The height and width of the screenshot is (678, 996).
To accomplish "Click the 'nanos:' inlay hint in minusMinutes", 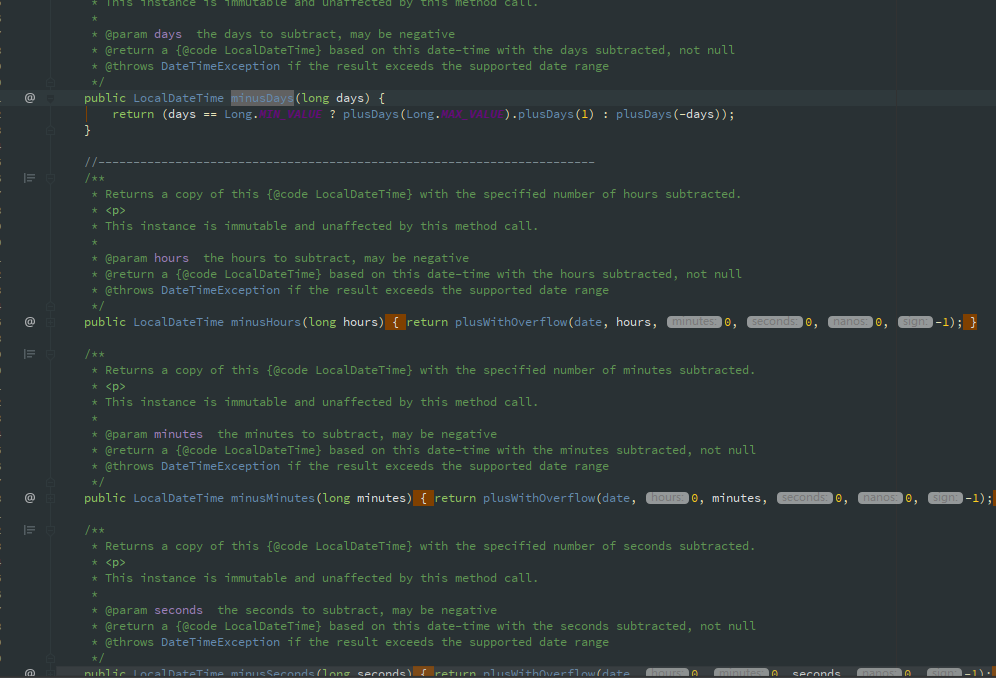I will pyautogui.click(x=880, y=498).
